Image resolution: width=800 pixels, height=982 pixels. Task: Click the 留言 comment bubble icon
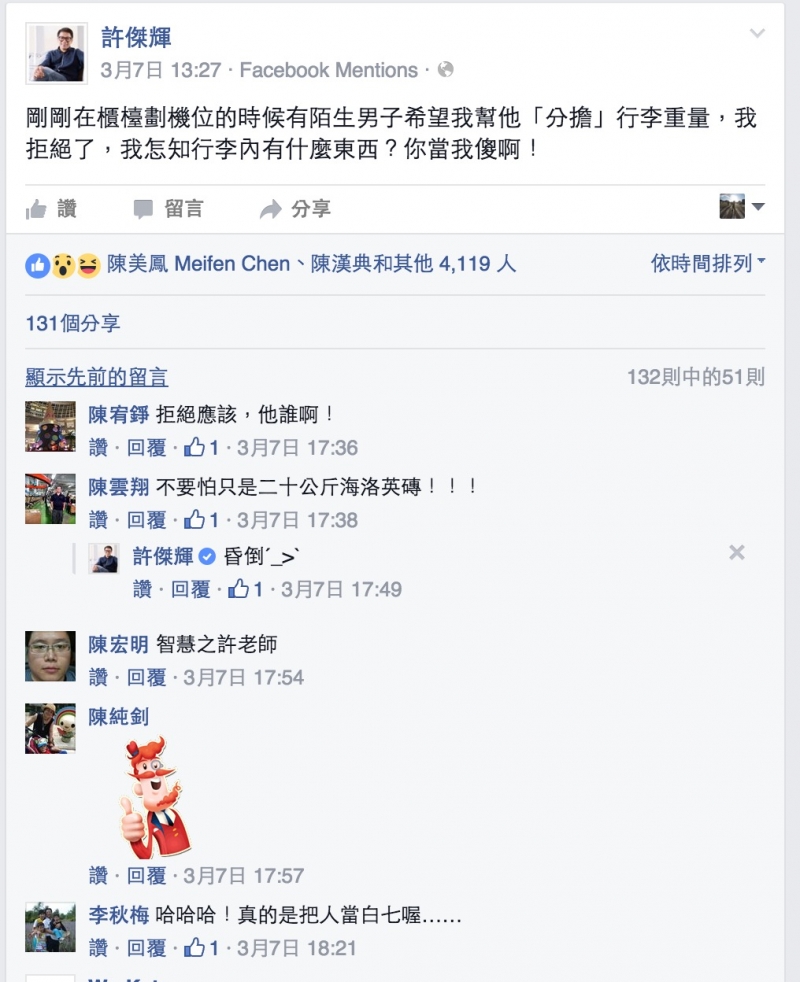click(x=143, y=209)
